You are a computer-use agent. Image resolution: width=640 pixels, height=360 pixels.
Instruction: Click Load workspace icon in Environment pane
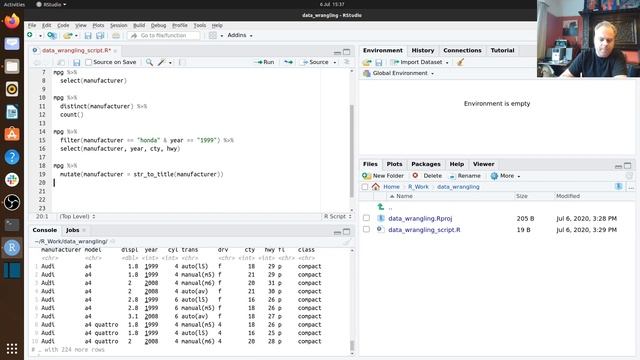[367, 62]
